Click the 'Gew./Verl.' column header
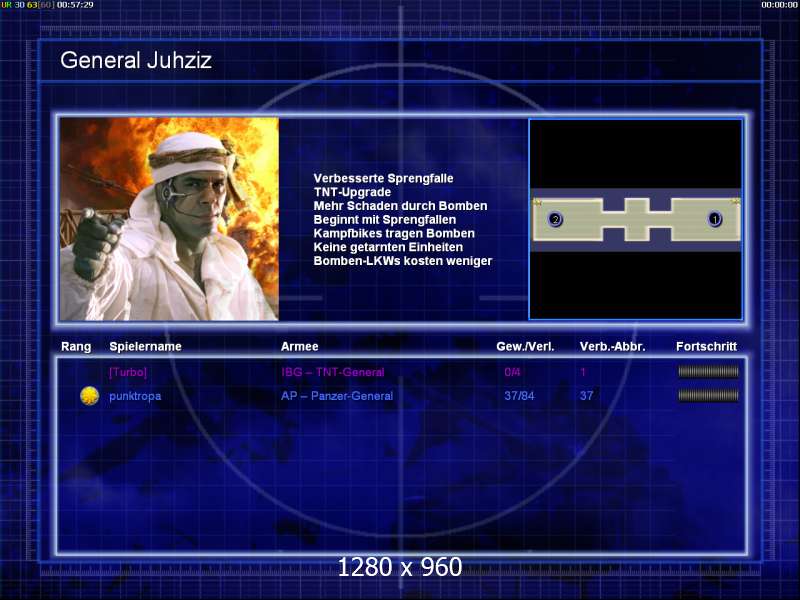This screenshot has width=800, height=600. (x=525, y=346)
